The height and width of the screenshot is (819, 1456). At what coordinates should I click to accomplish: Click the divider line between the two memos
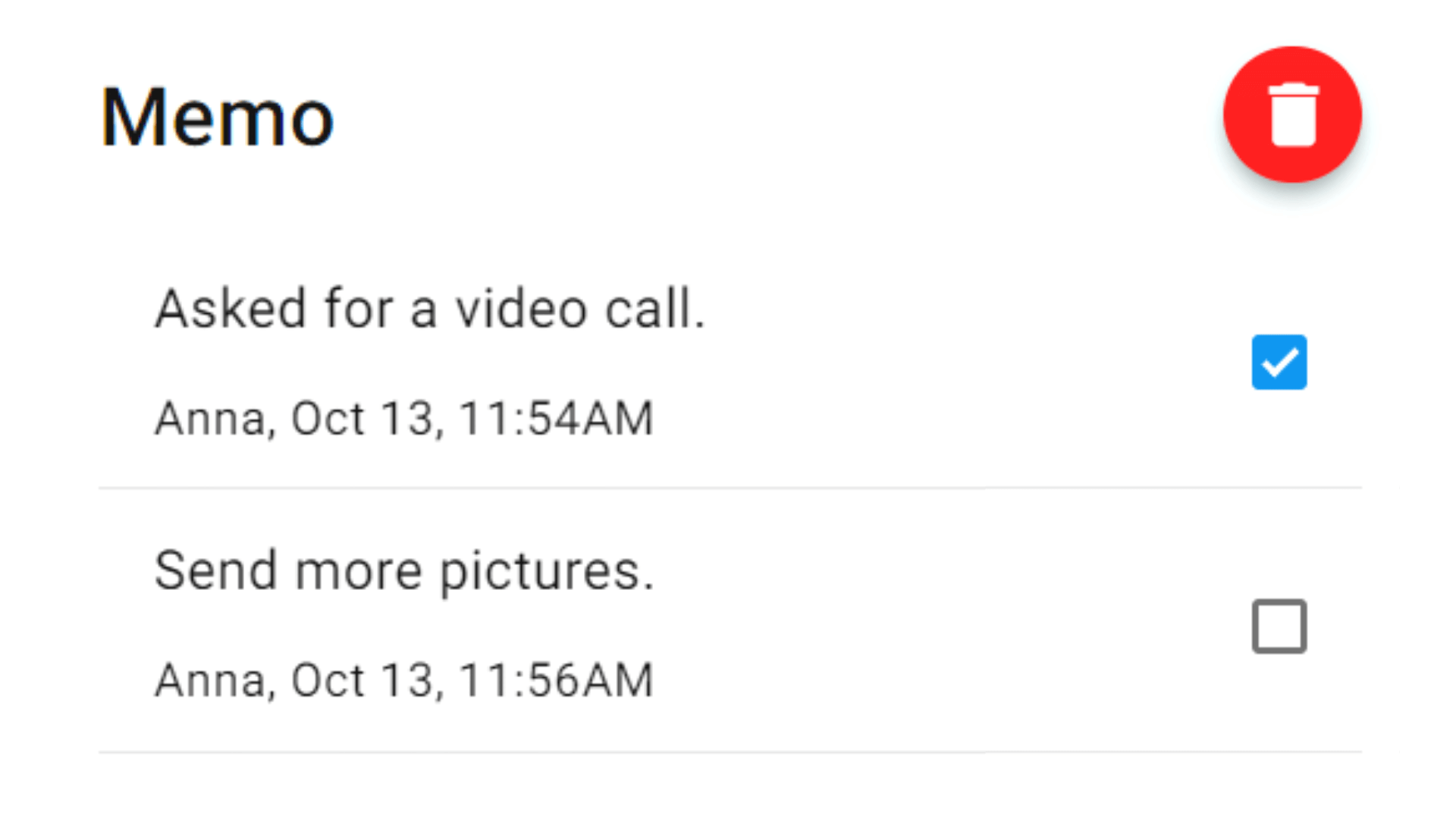coord(730,488)
